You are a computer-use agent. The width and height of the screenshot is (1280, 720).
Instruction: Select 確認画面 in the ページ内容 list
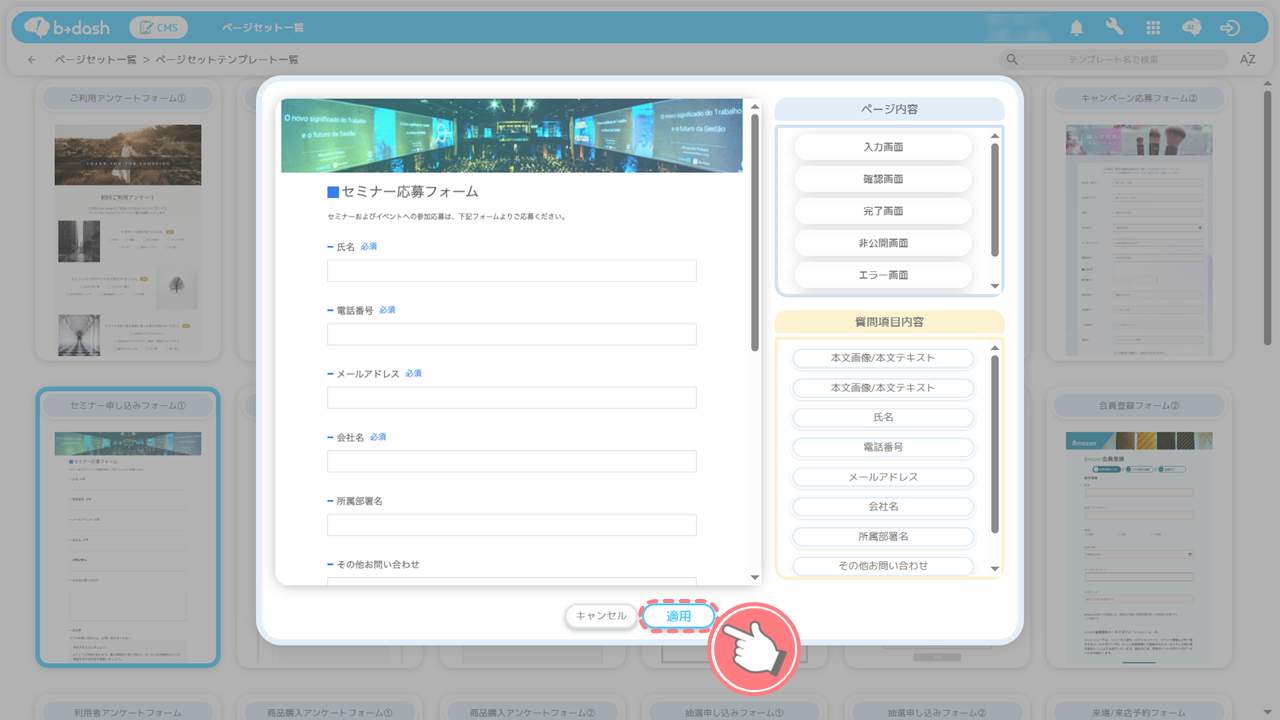tap(883, 179)
